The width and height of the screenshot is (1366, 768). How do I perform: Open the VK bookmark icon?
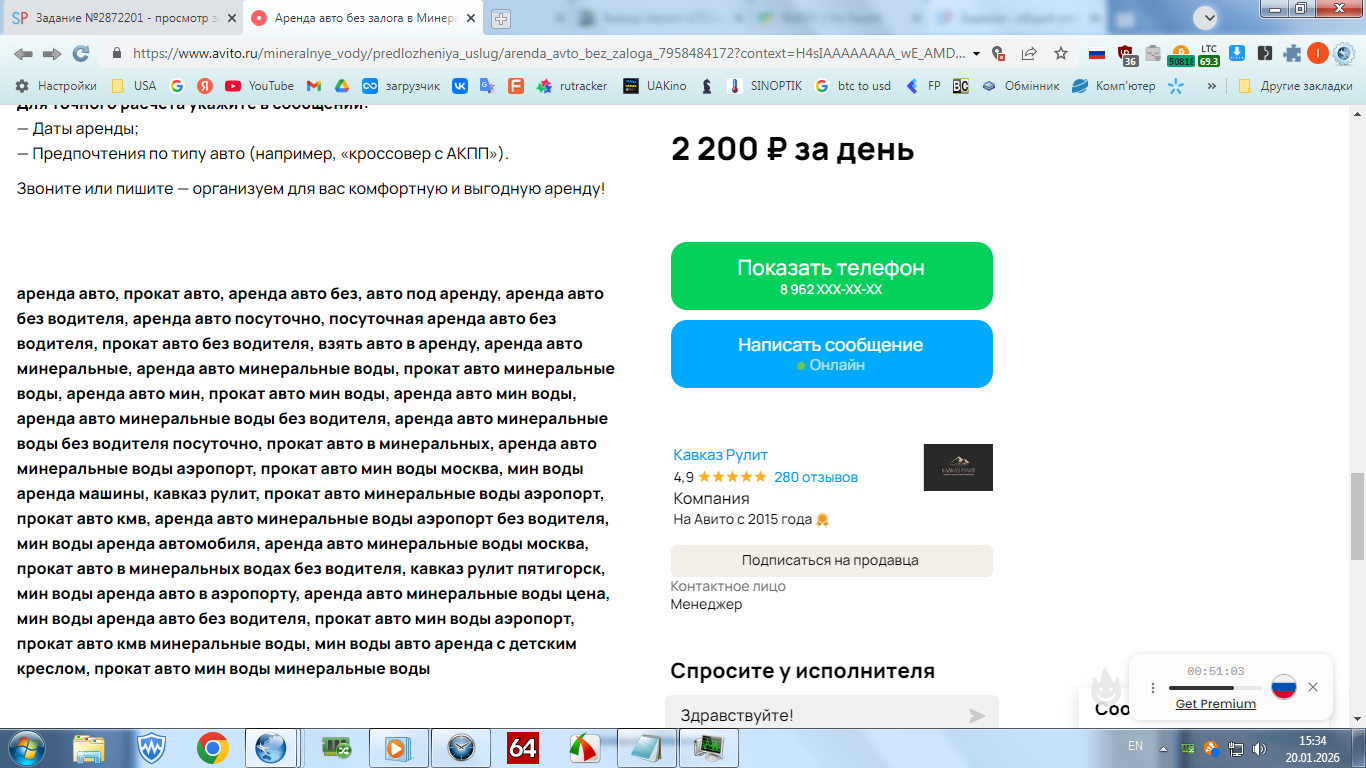coord(460,86)
